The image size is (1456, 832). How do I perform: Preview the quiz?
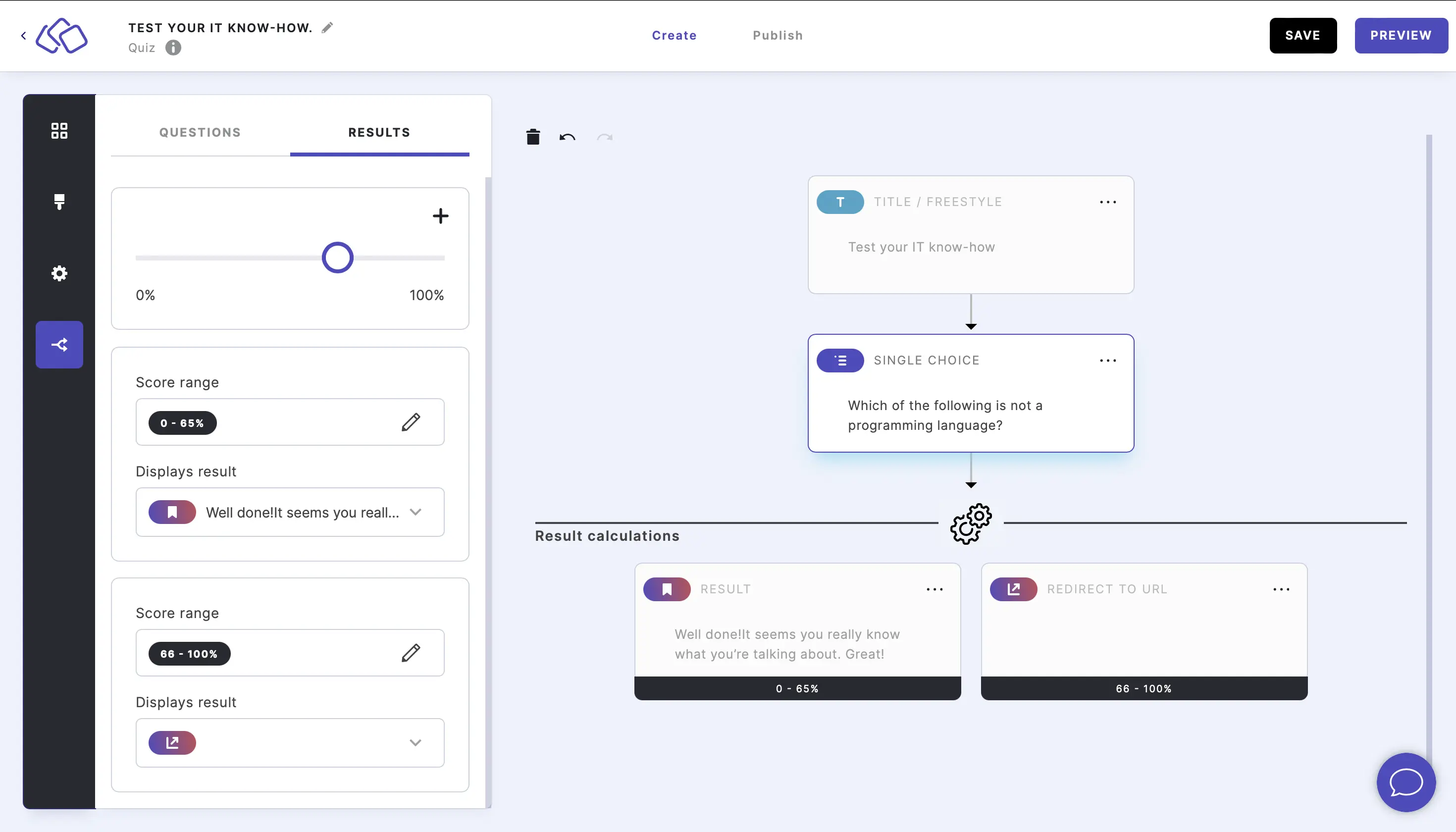[x=1401, y=36]
